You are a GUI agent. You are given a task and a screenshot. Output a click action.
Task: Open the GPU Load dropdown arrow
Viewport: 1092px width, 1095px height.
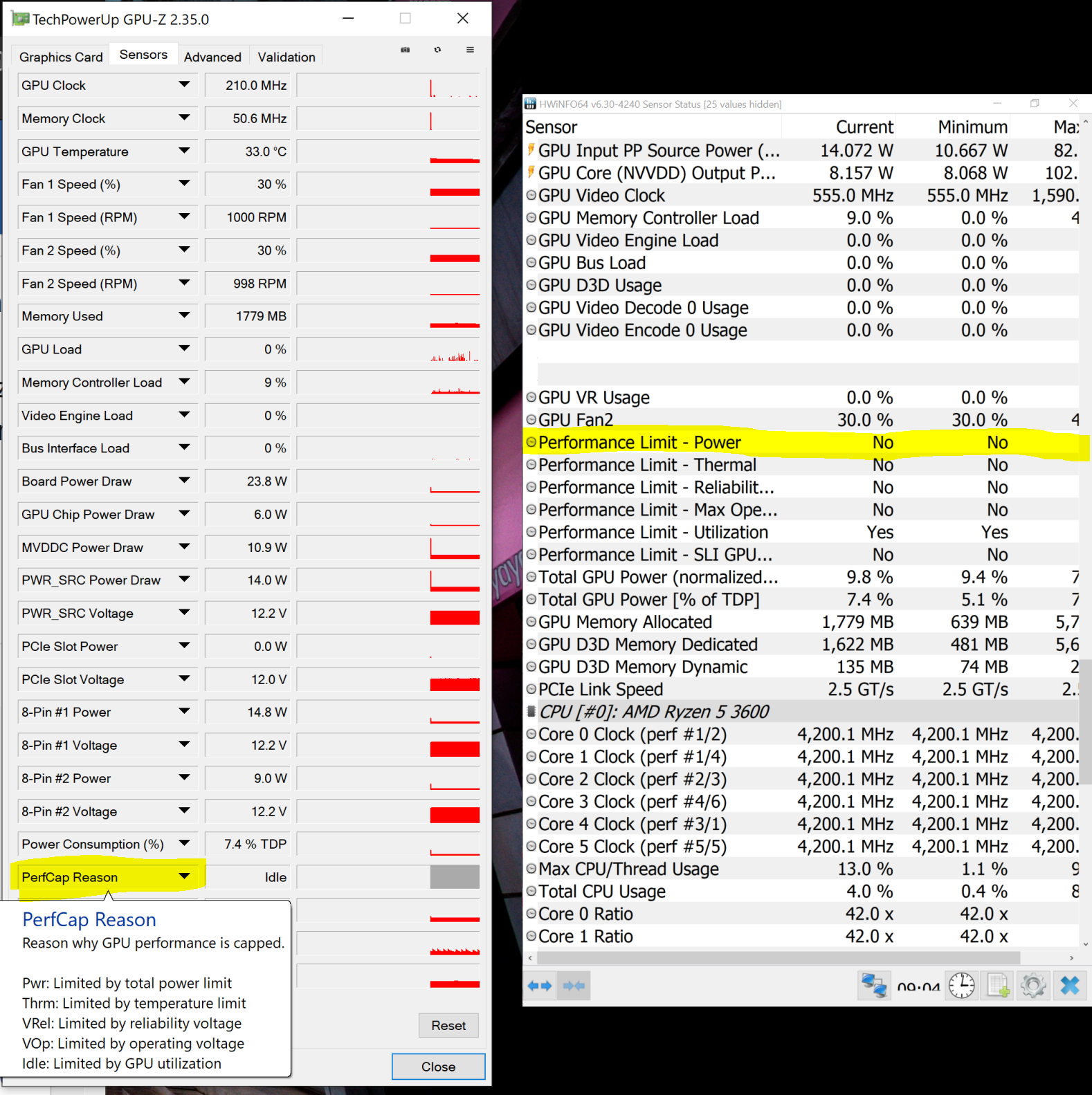[x=184, y=349]
